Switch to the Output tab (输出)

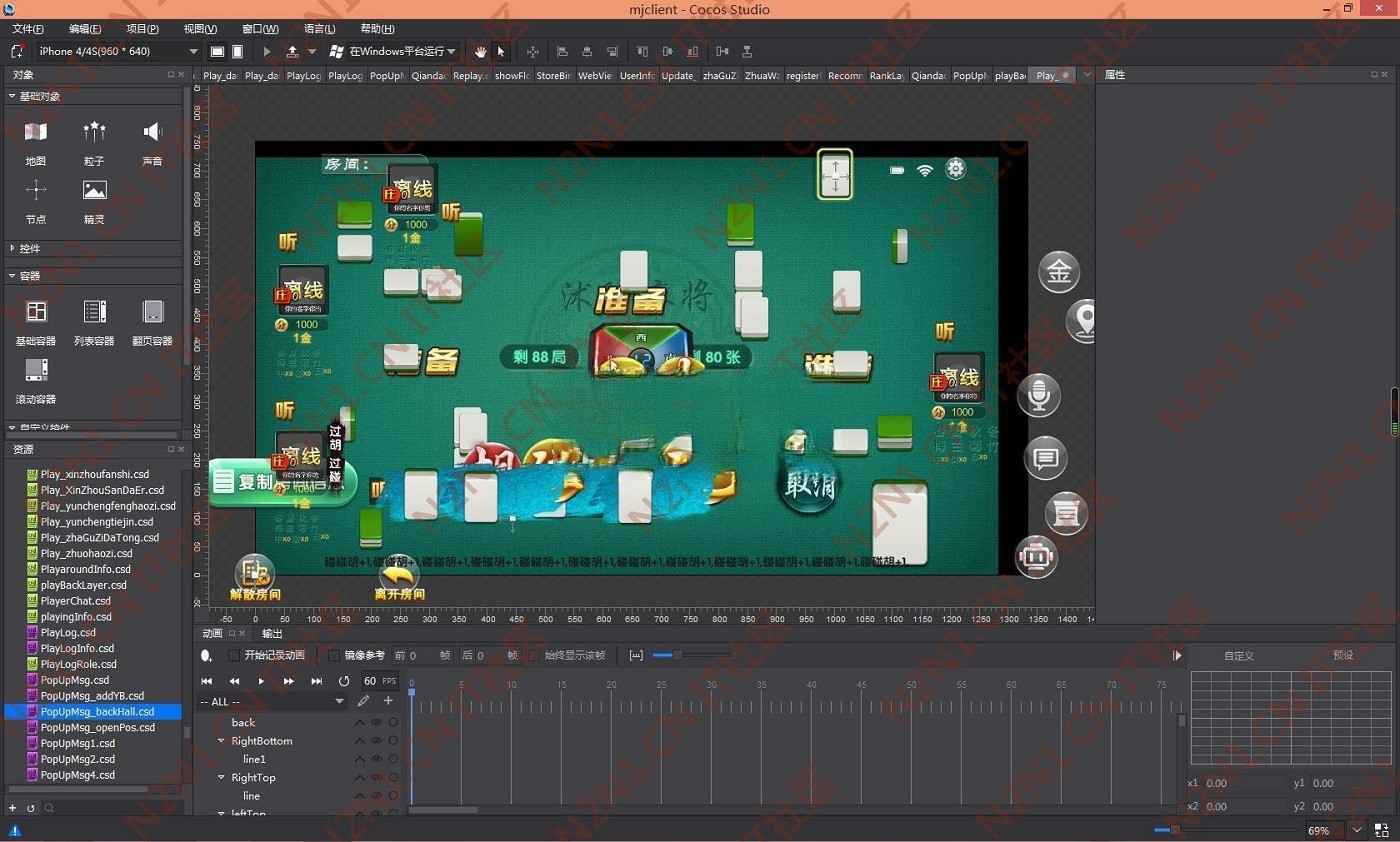point(272,633)
